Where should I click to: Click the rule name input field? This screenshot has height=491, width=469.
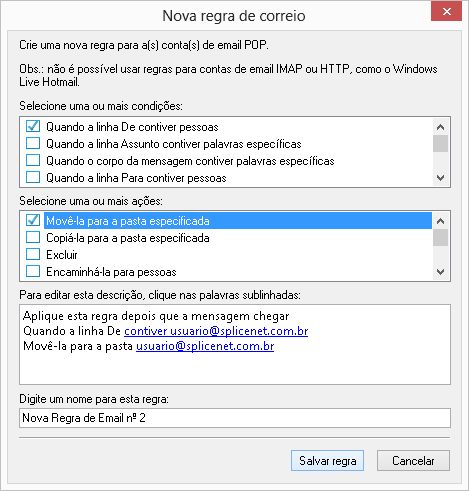pyautogui.click(x=235, y=418)
